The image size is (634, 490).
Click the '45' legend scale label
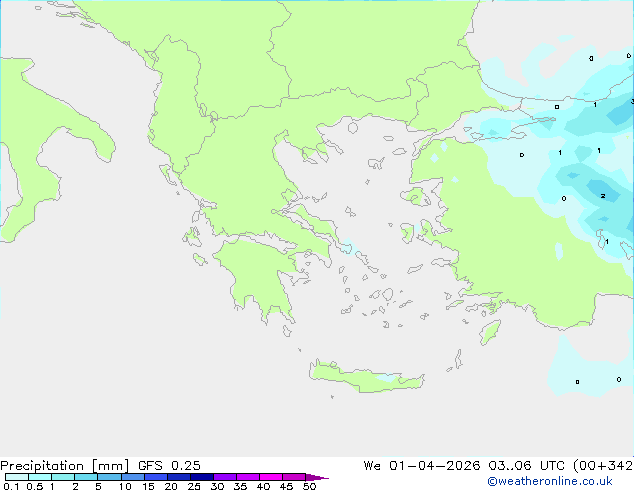coord(286,486)
